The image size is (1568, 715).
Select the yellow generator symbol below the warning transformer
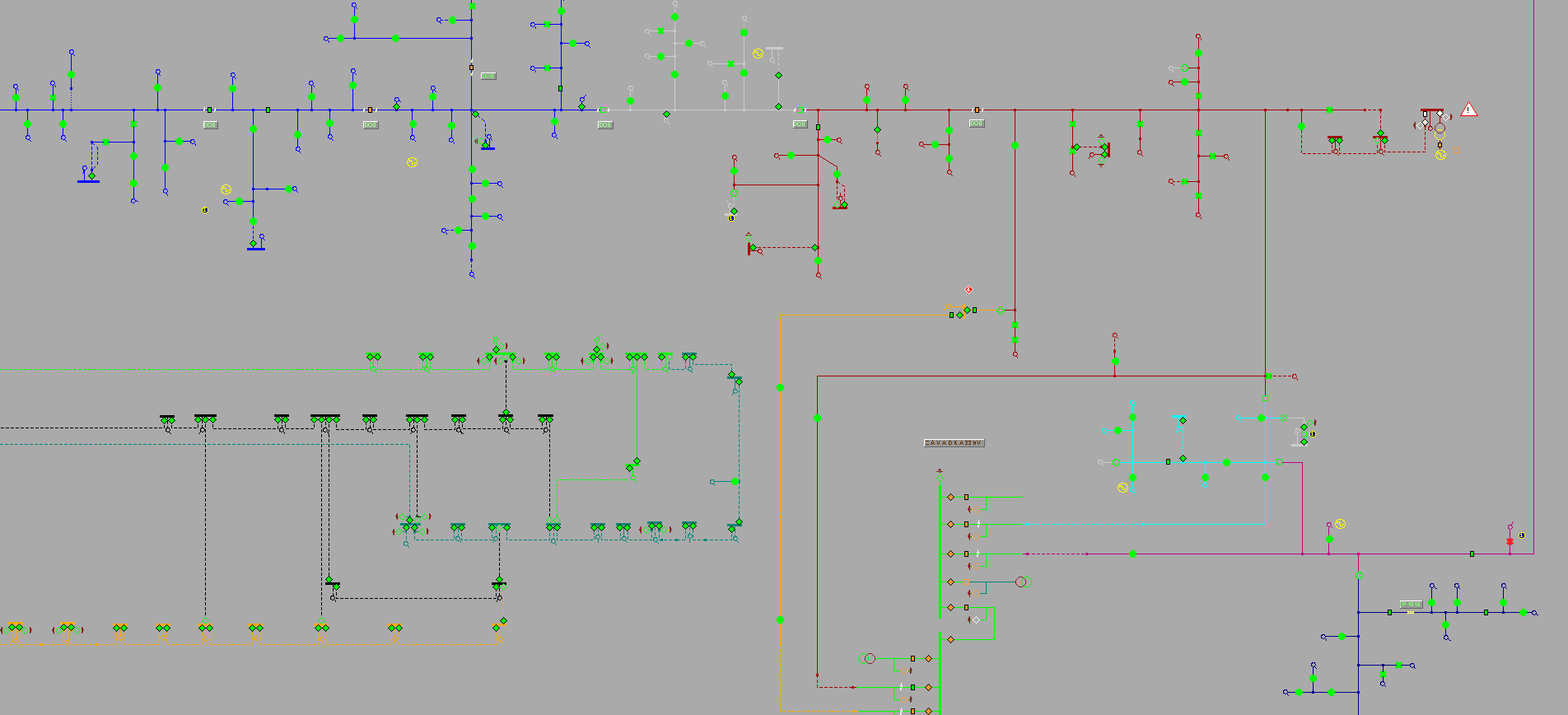(x=1440, y=155)
